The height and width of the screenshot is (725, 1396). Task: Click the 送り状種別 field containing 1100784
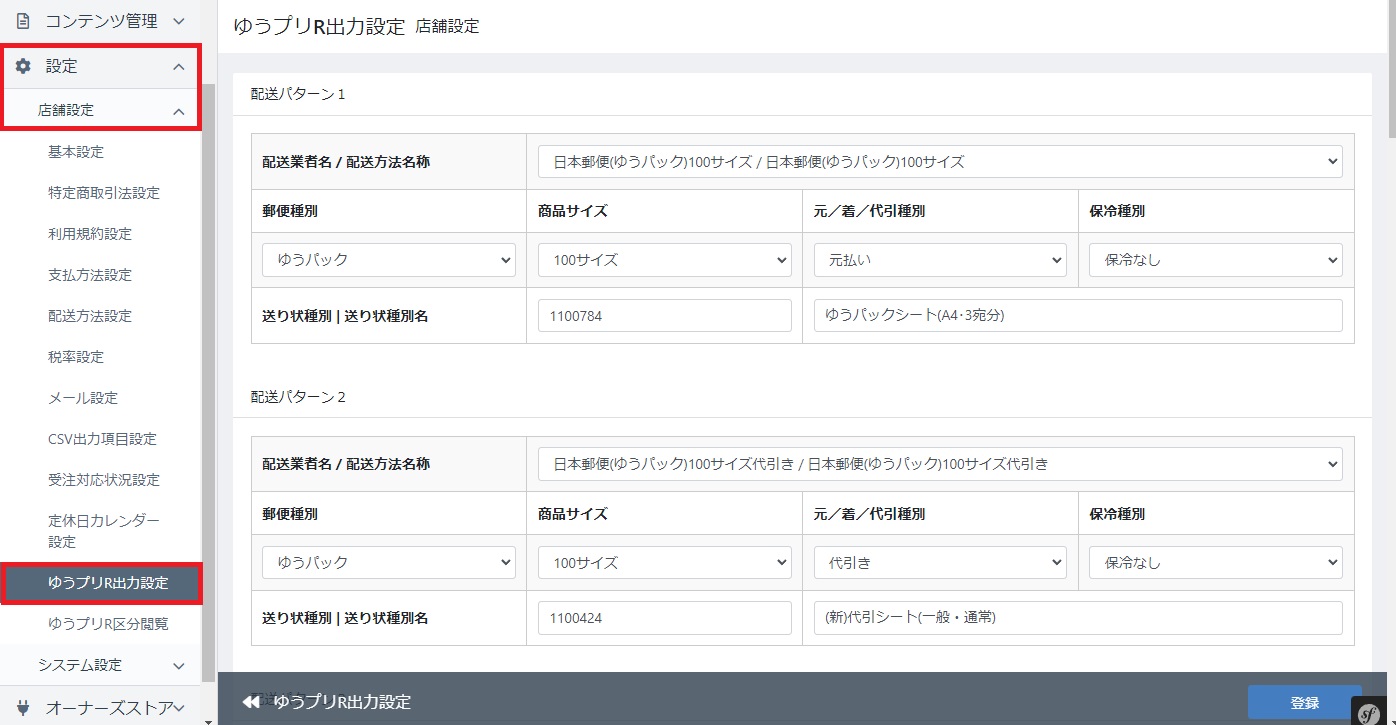coord(665,316)
